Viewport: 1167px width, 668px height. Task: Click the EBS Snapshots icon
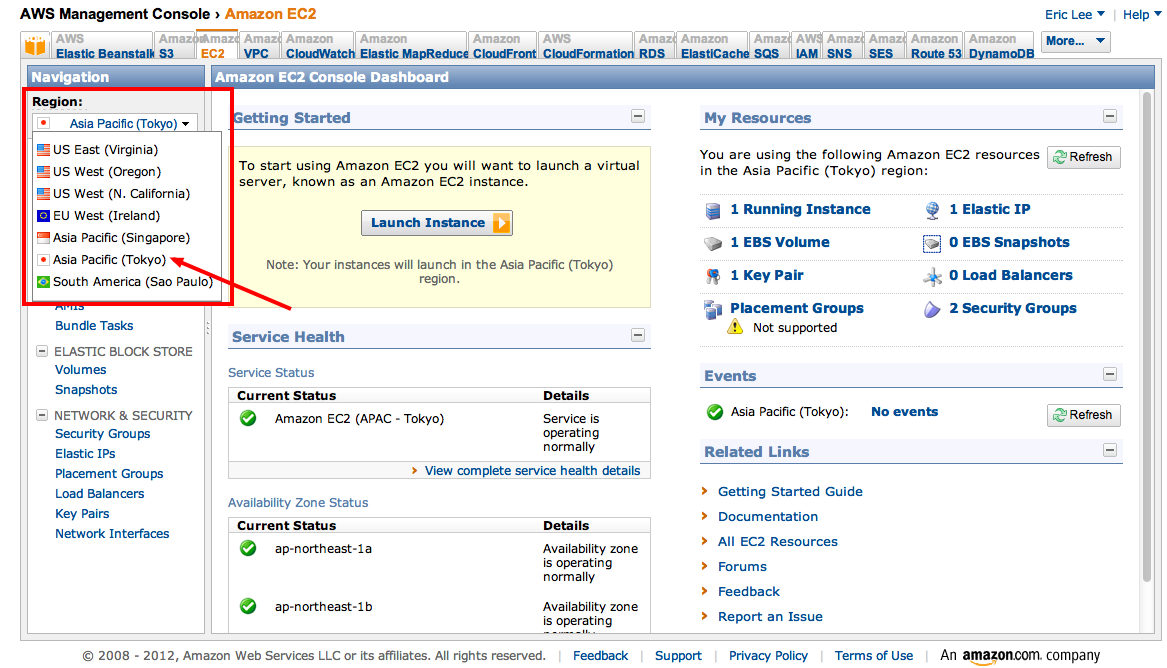tap(932, 243)
